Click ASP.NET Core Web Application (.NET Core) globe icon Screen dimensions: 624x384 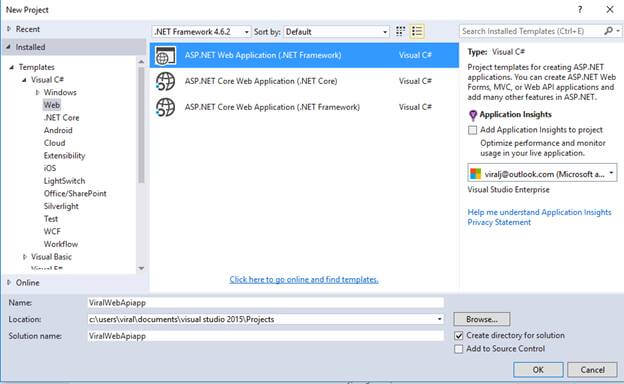click(x=166, y=81)
